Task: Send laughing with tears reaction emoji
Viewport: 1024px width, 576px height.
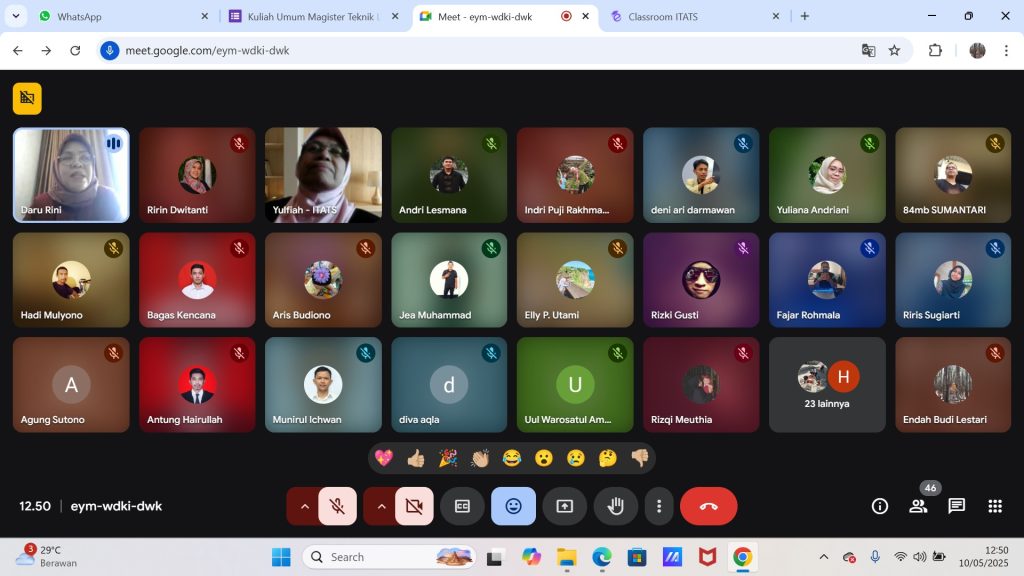Action: (x=512, y=458)
